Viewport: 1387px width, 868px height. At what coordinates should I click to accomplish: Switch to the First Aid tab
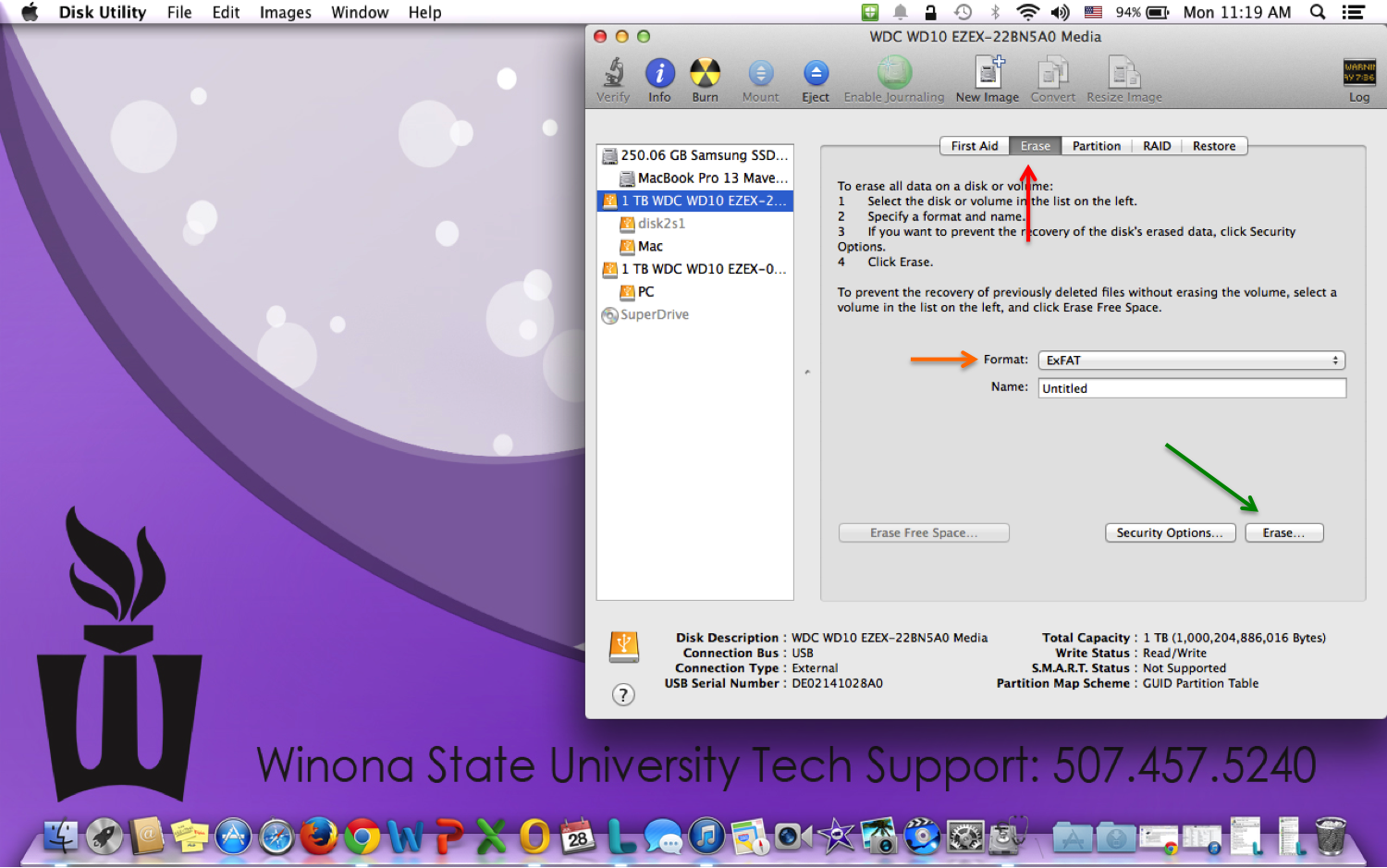point(974,146)
